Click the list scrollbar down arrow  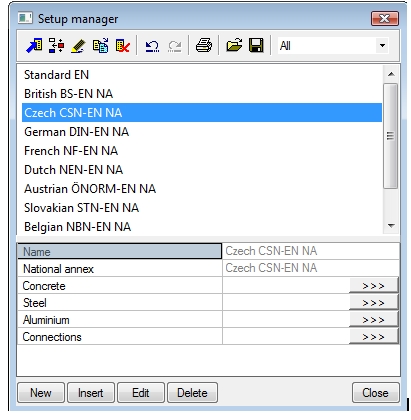[x=391, y=226]
